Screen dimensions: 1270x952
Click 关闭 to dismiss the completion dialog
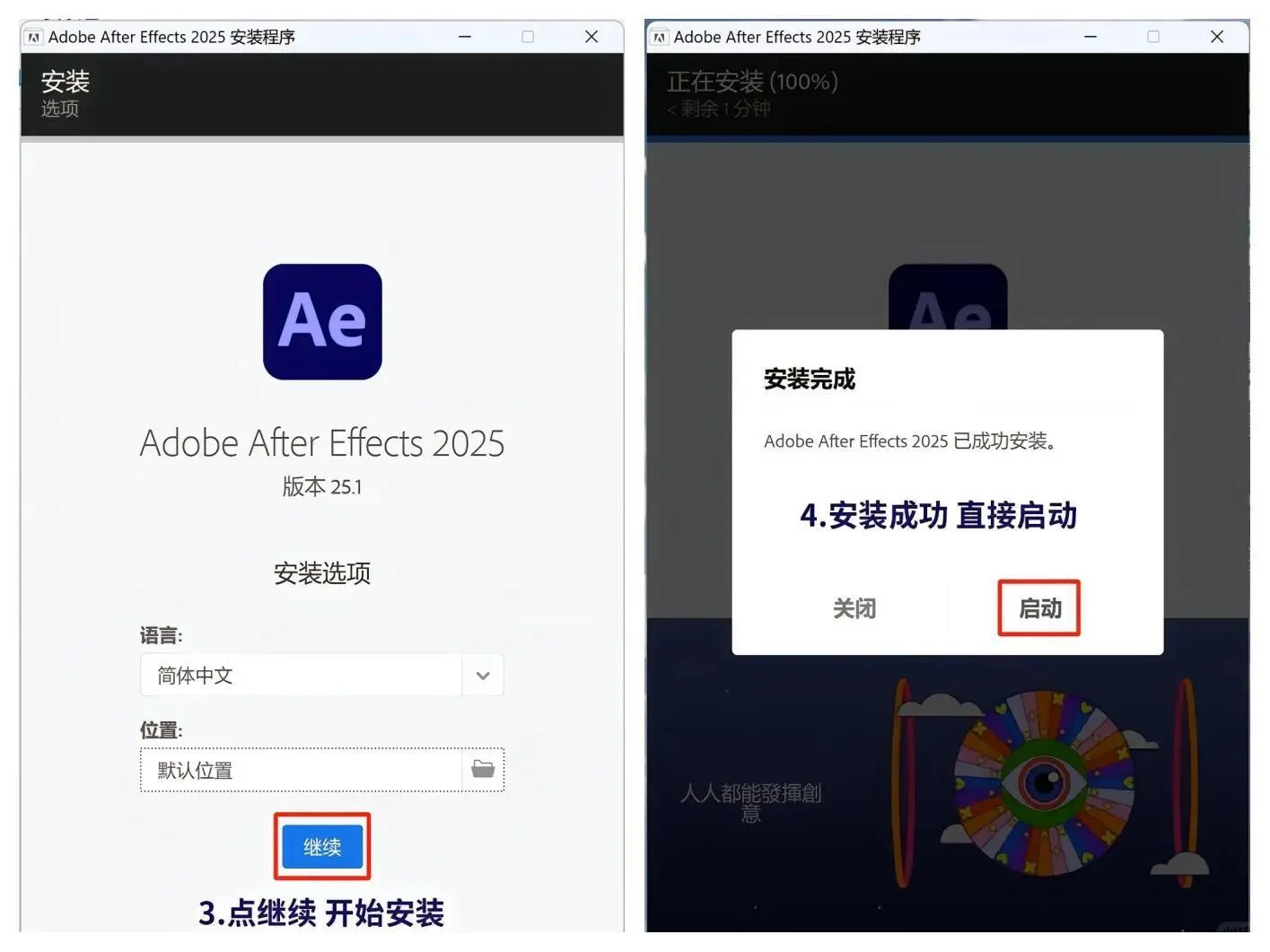pos(854,608)
